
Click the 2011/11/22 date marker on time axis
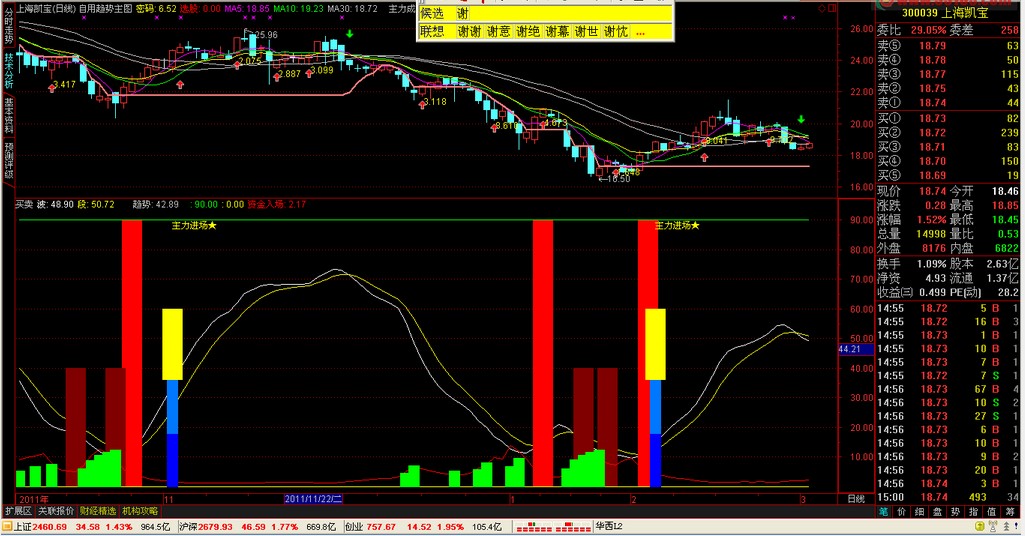click(313, 499)
